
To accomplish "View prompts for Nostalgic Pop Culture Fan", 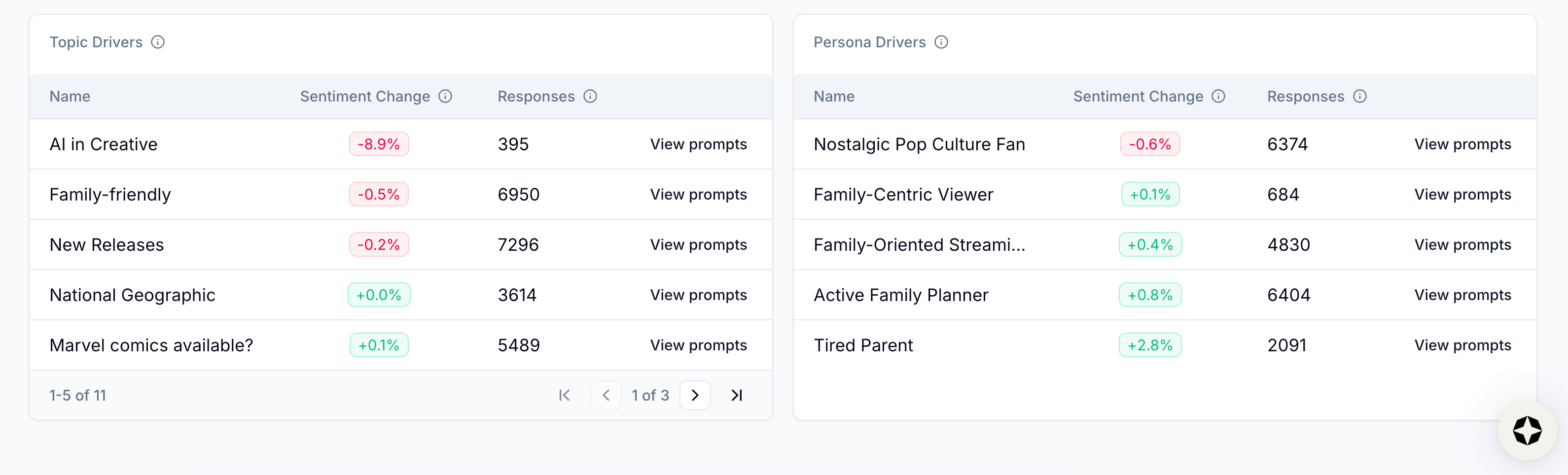I will point(1462,144).
